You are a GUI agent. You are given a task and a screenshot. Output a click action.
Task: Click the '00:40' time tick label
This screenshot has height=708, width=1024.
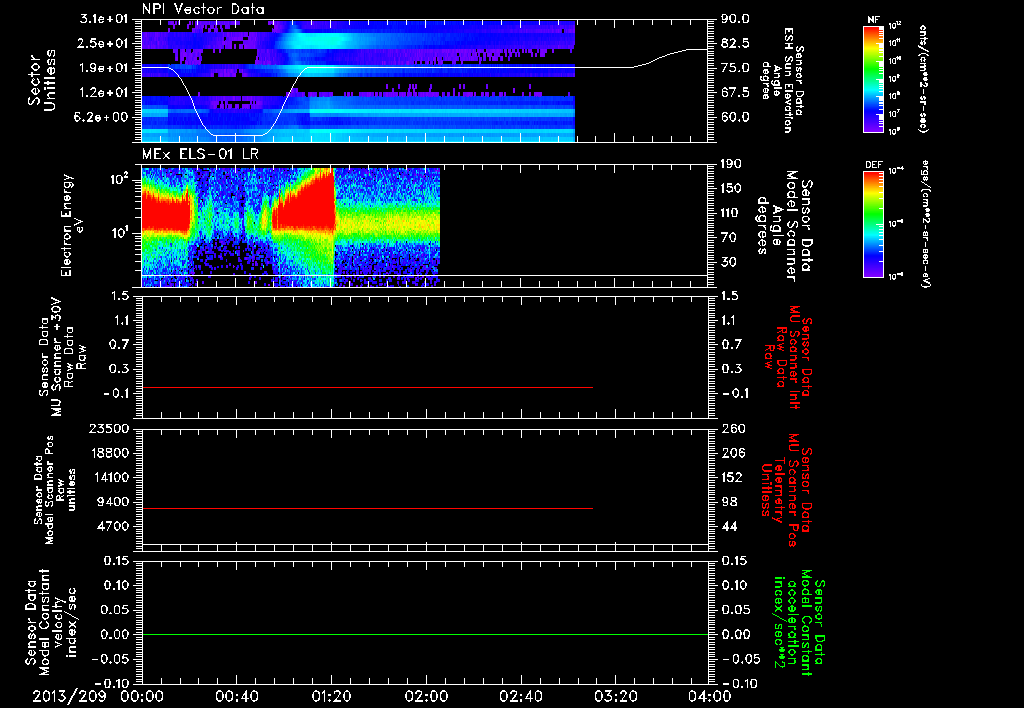(x=236, y=696)
